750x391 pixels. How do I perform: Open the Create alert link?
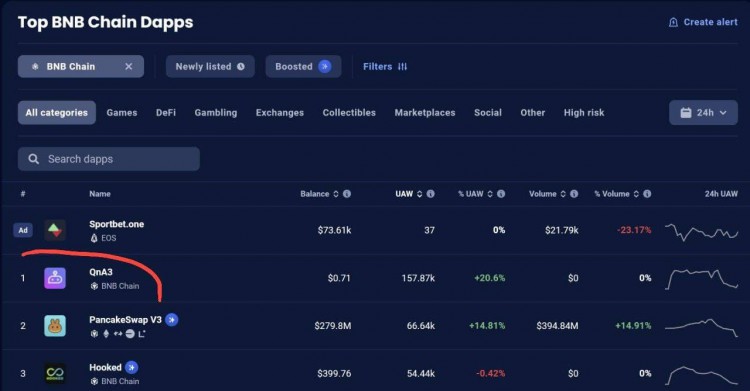point(703,22)
